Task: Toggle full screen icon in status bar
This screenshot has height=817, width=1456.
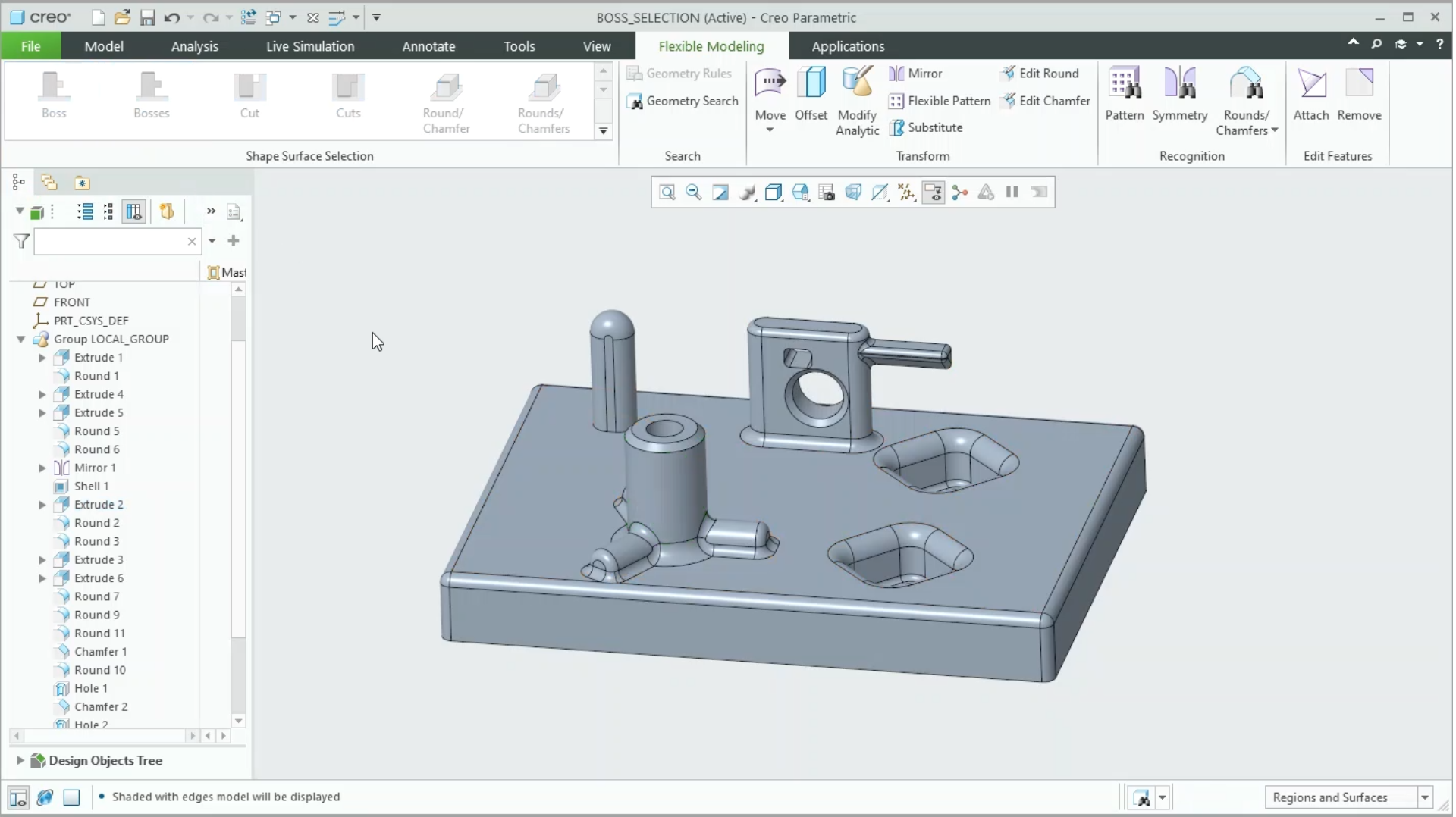Action: point(71,797)
